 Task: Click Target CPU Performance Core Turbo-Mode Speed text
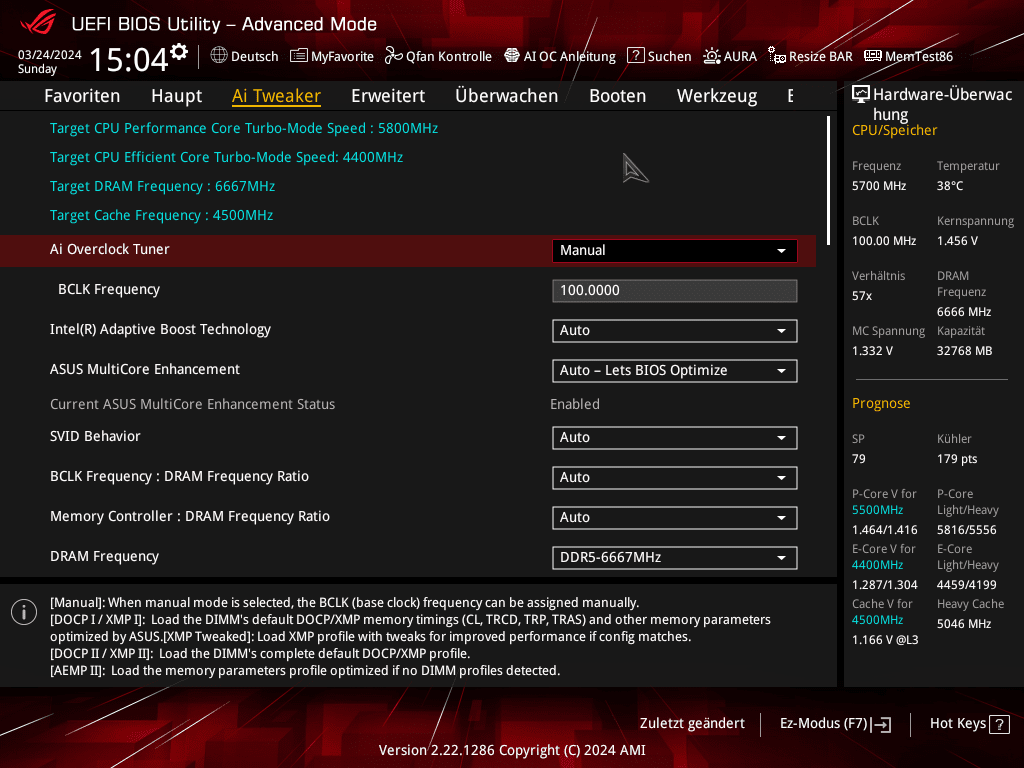coord(244,129)
